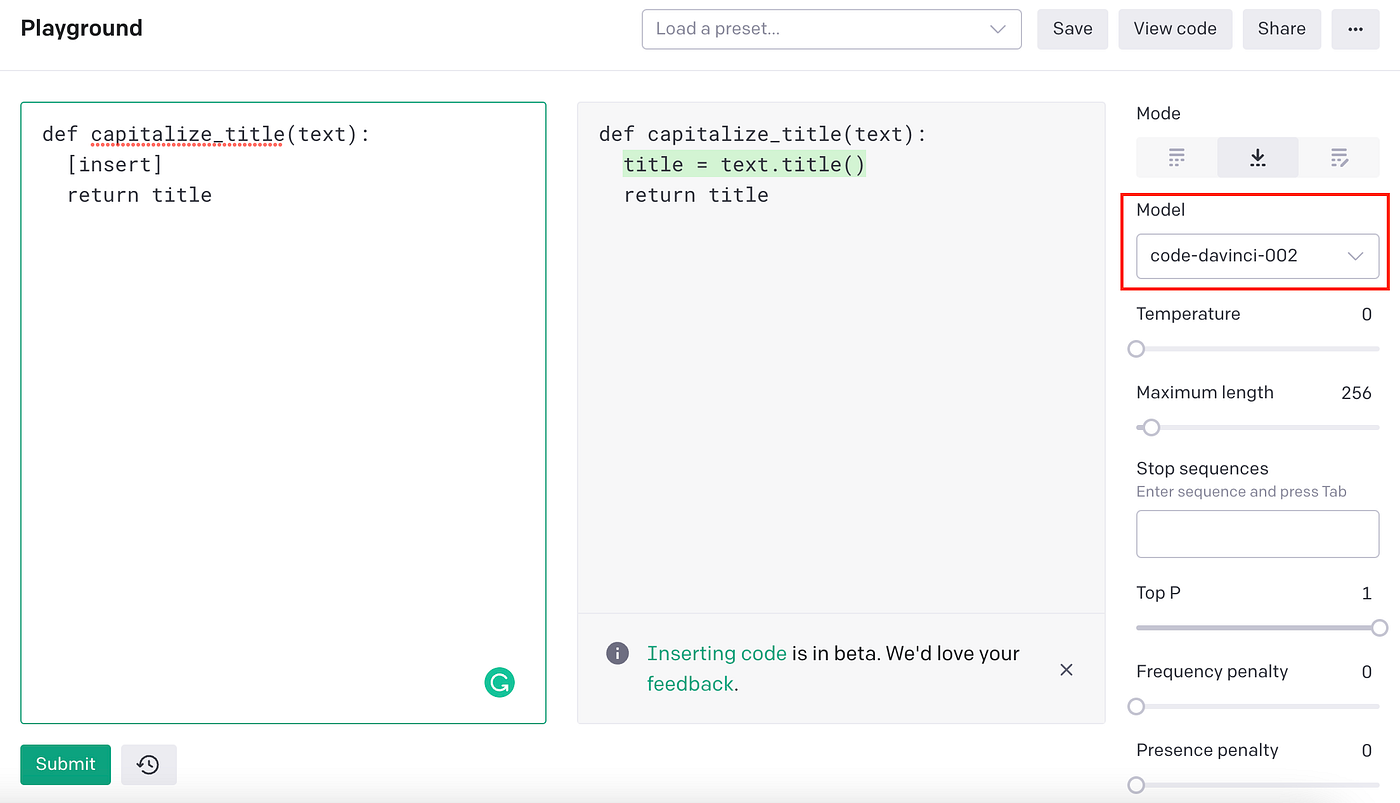Open the Model code-davinci-002 dropdown
The width and height of the screenshot is (1400, 803).
click(1258, 256)
